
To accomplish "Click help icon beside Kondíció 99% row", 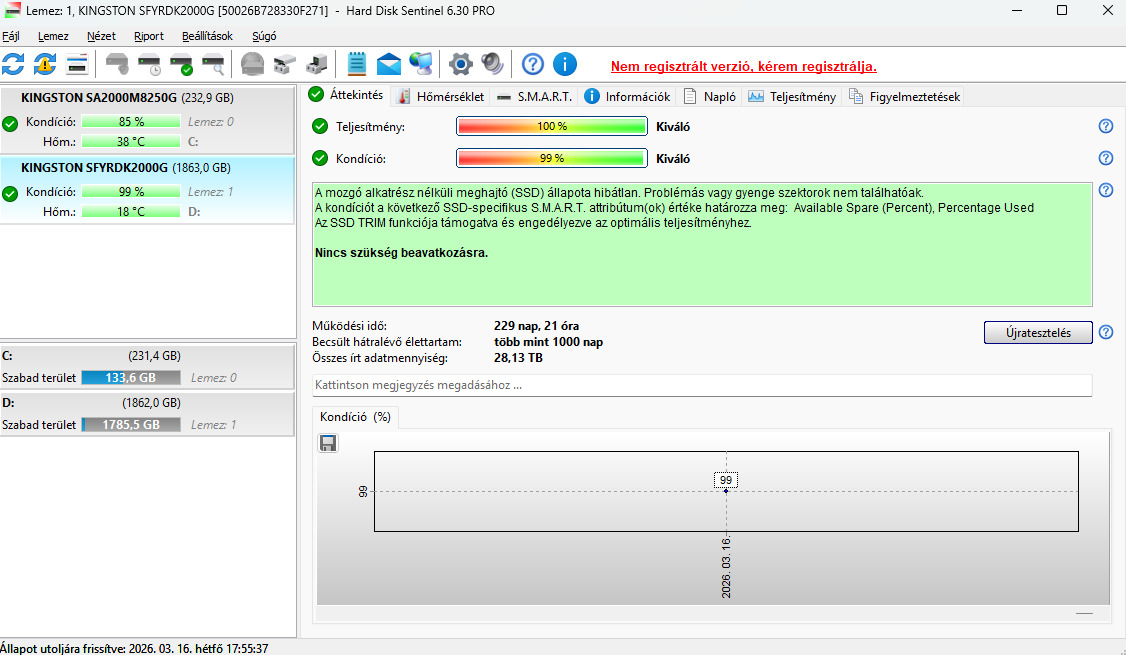I will (x=1106, y=158).
